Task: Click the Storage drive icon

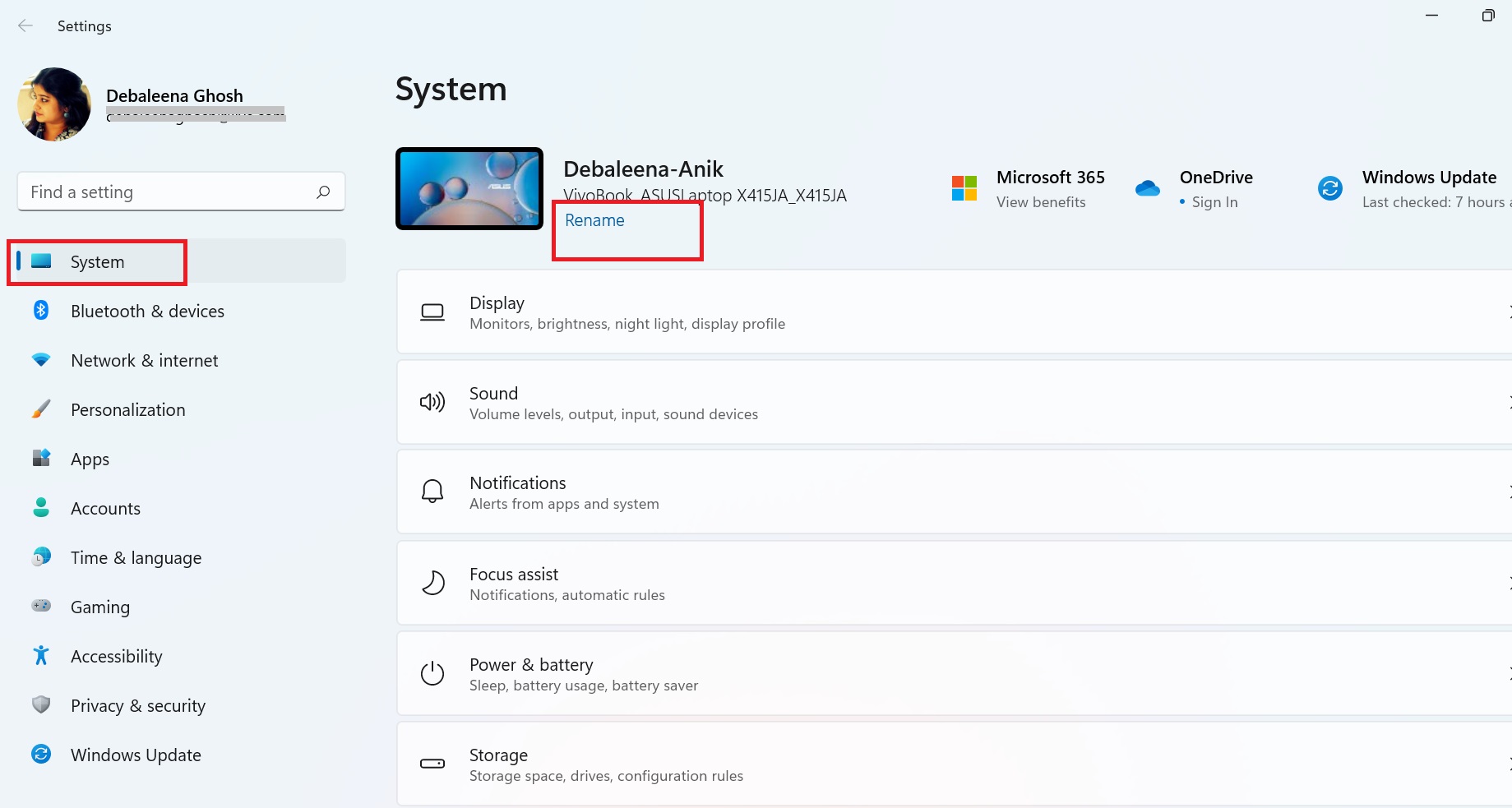Action: (432, 764)
